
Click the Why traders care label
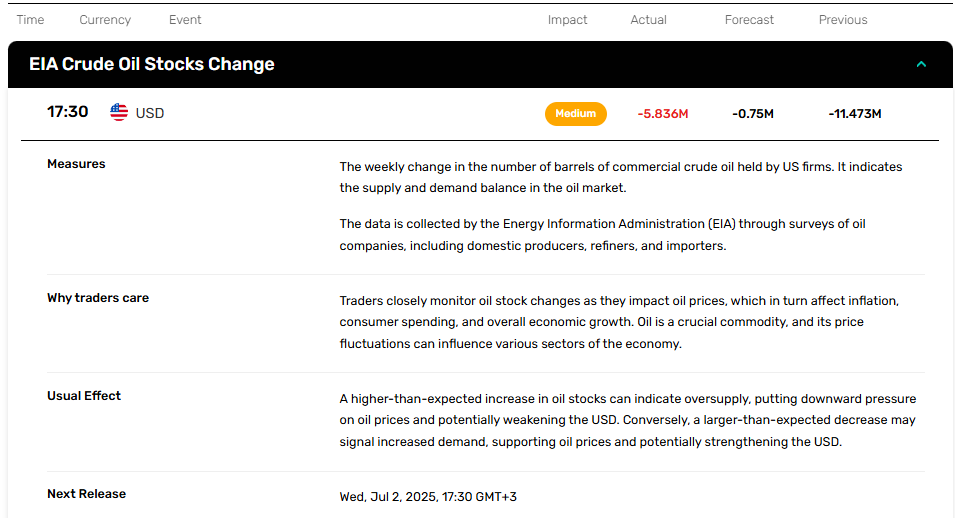(x=98, y=298)
